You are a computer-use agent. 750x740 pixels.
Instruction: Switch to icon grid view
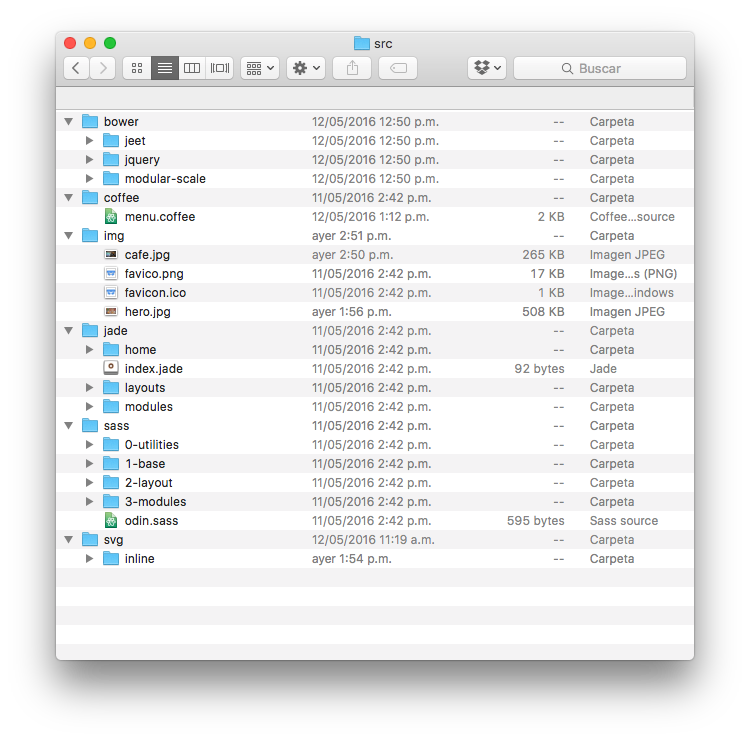pos(137,68)
